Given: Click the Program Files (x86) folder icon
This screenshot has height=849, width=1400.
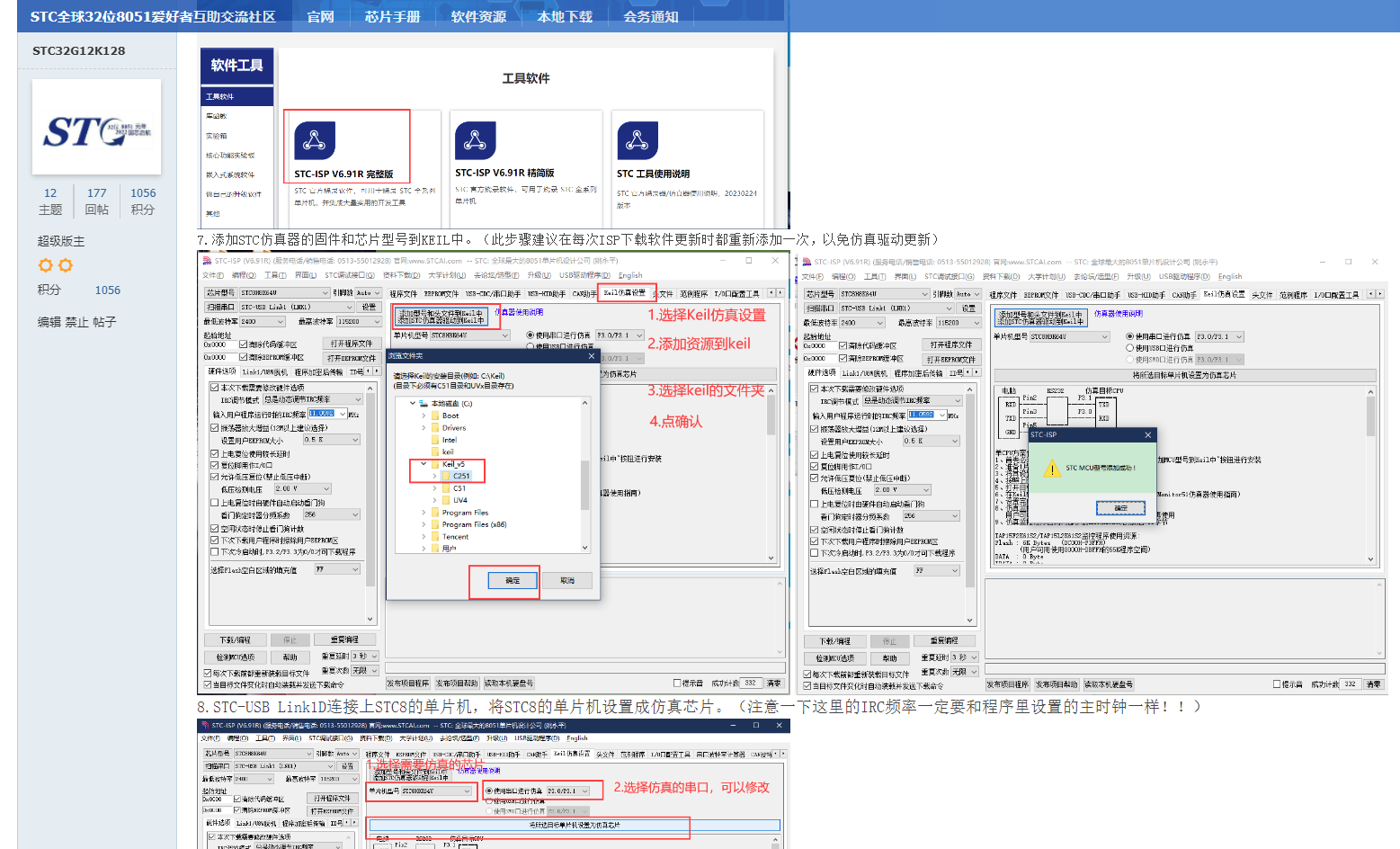Looking at the screenshot, I should pyautogui.click(x=434, y=524).
